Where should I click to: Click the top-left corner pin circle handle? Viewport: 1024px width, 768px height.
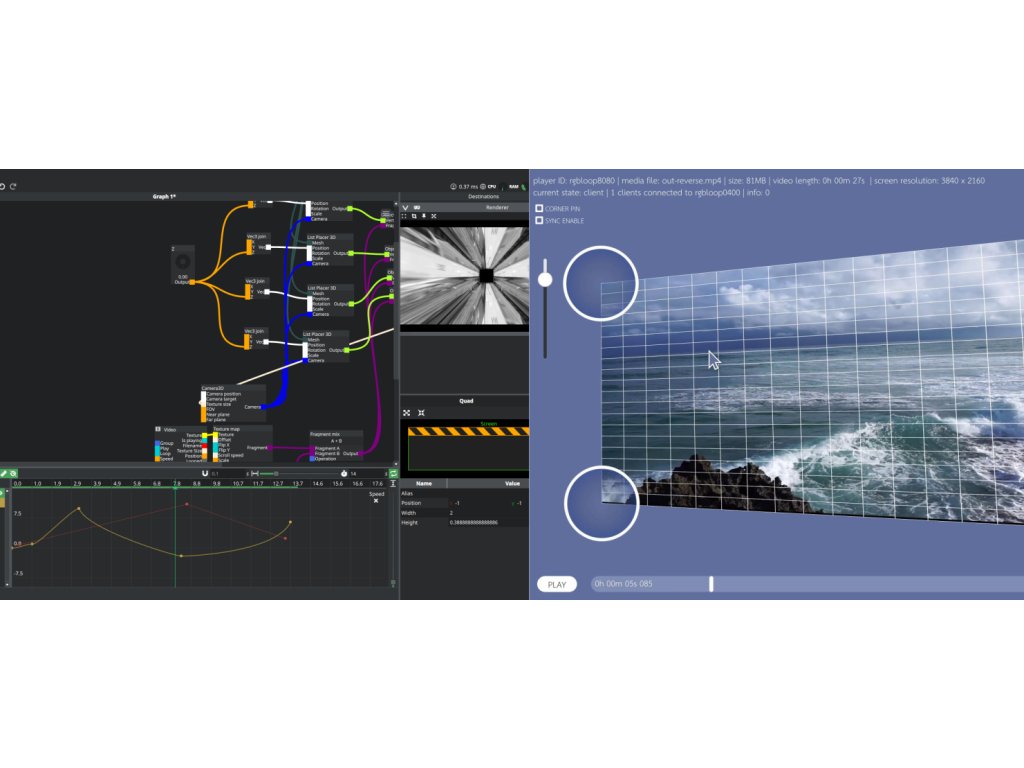click(x=601, y=283)
